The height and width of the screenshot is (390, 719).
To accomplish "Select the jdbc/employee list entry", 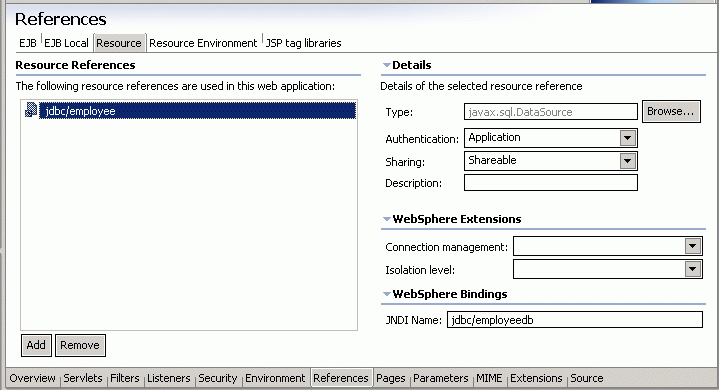I will point(197,111).
